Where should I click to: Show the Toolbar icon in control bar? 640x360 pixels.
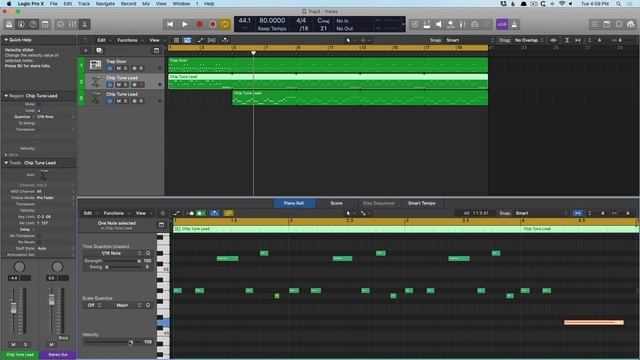point(45,24)
